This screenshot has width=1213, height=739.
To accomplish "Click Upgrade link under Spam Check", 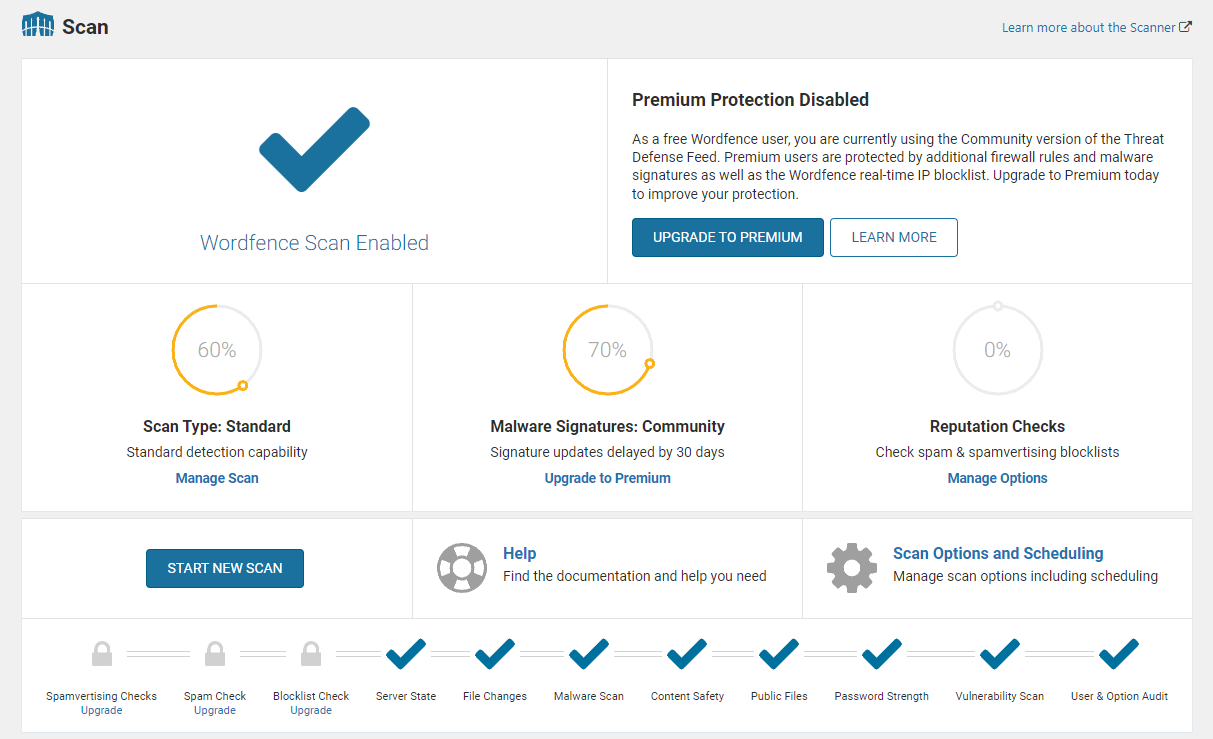I will pos(215,710).
